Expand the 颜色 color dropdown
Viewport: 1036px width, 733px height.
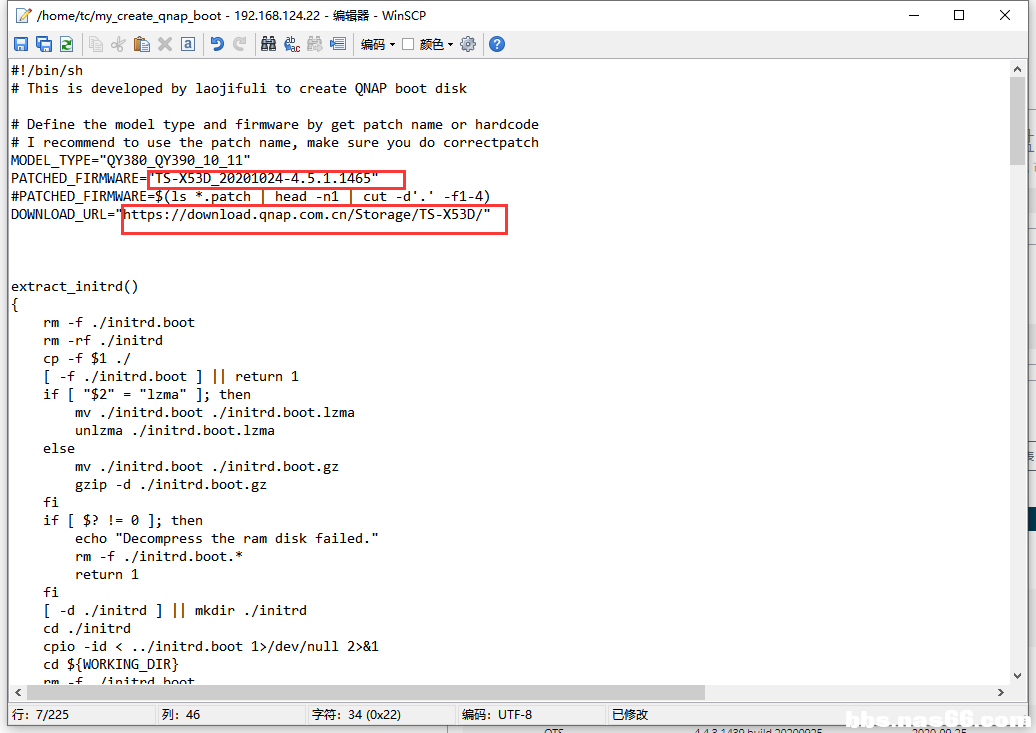436,44
